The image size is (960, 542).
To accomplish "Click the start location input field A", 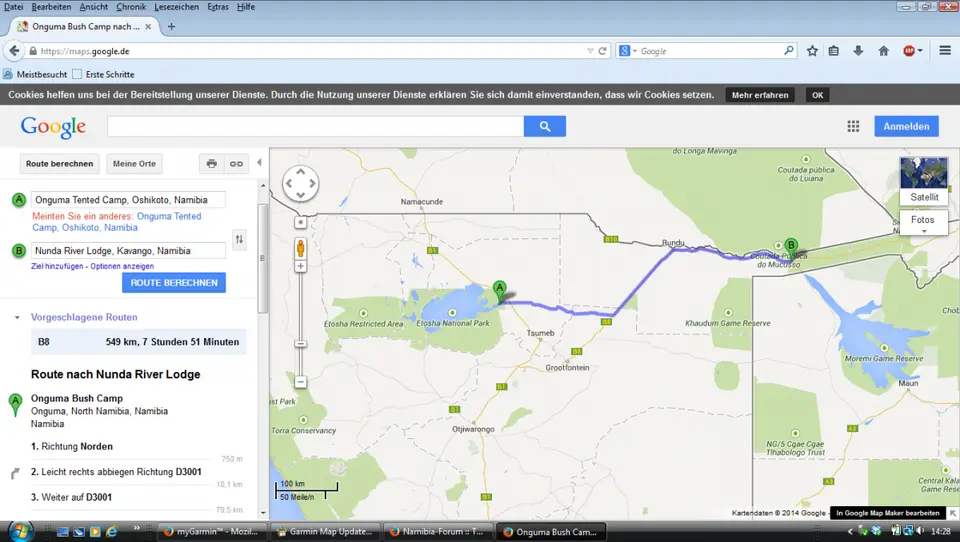I will [x=129, y=200].
